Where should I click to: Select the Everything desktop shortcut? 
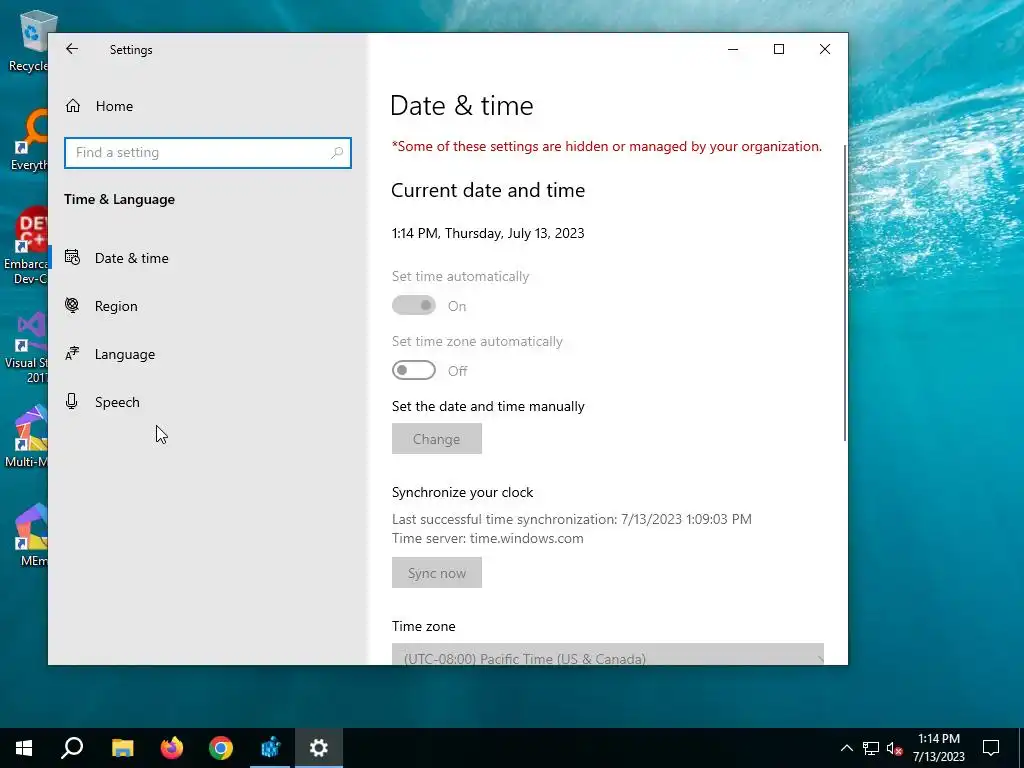(29, 140)
